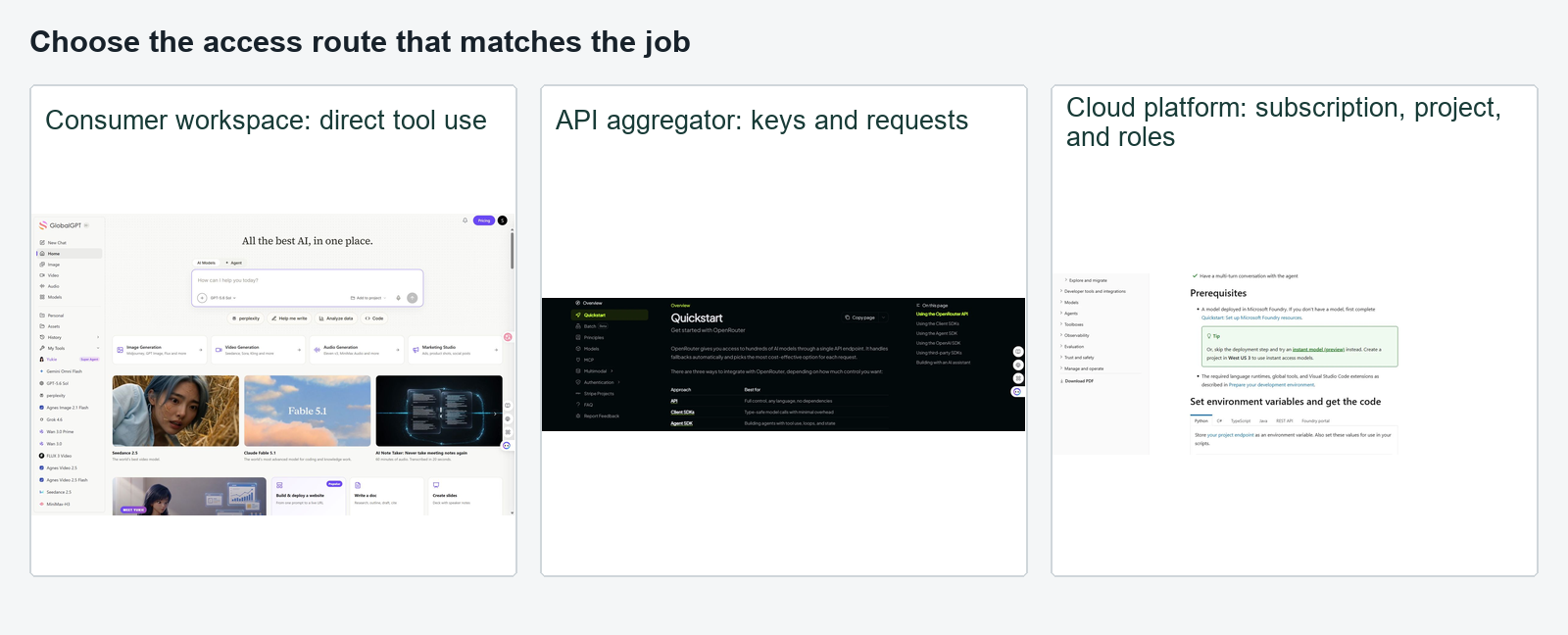The image size is (1568, 635).
Task: Click the send arrow button in prompt box
Action: pos(413,298)
